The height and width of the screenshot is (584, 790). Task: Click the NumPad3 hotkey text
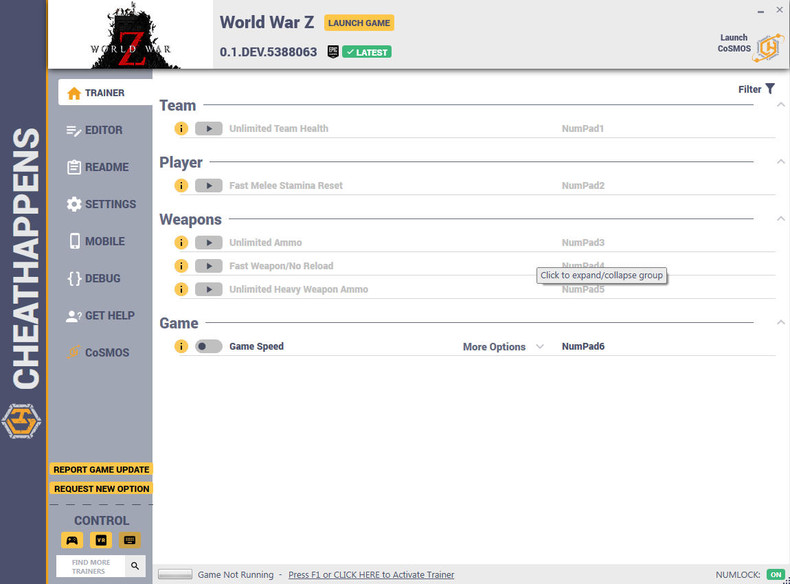click(x=583, y=242)
